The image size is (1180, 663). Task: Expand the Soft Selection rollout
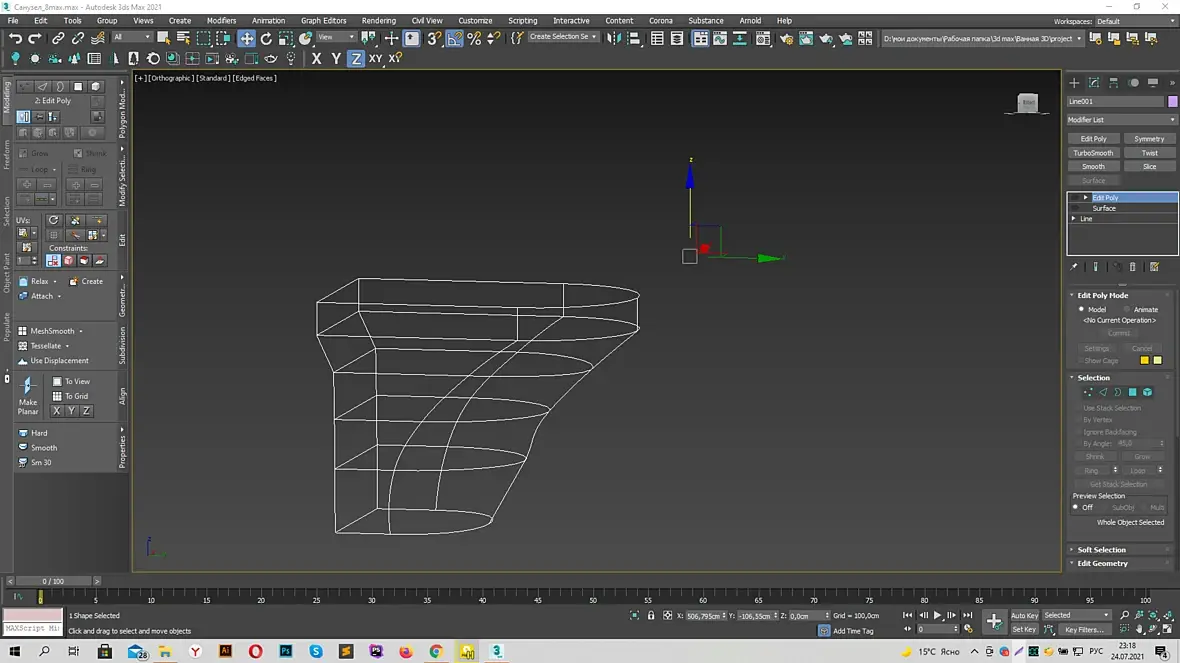pos(1101,550)
